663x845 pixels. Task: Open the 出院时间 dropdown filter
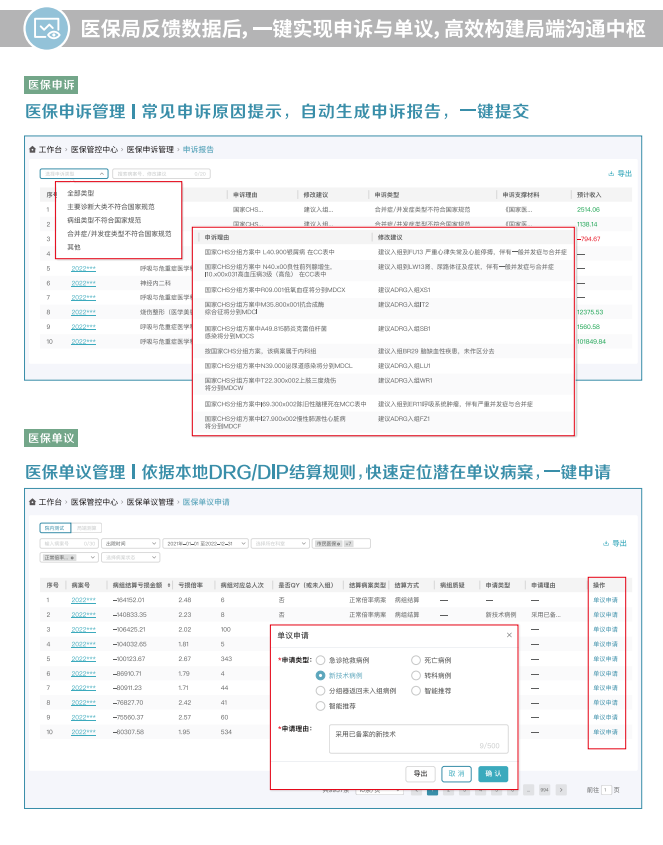click(x=129, y=543)
